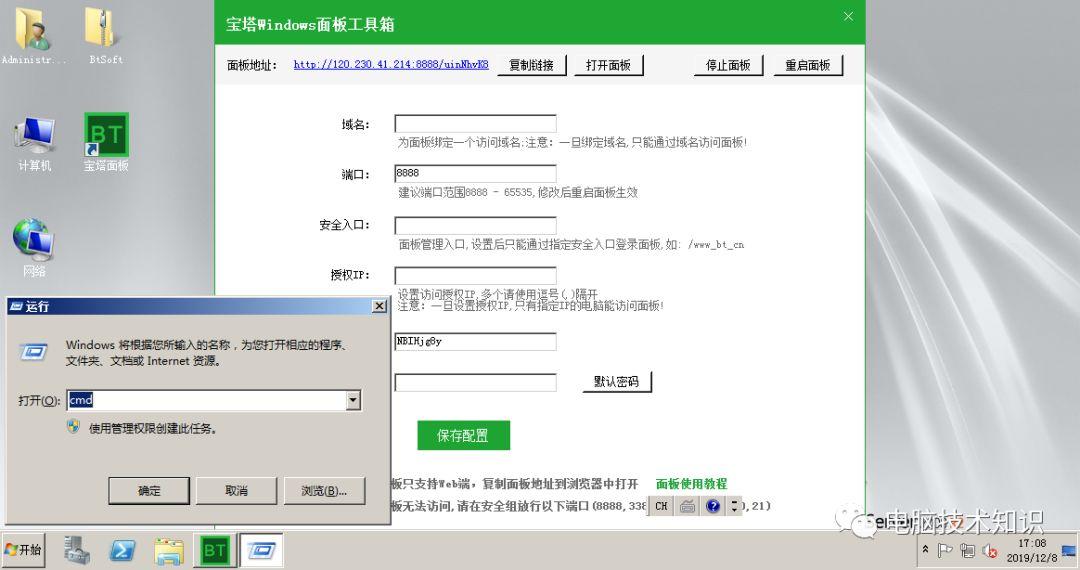Click 浏览(B)... in the Run dialog
1080x570 pixels.
(324, 491)
